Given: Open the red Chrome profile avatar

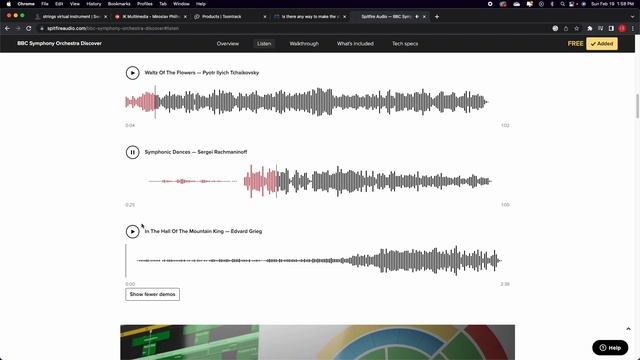Looking at the screenshot, I should tap(622, 28).
